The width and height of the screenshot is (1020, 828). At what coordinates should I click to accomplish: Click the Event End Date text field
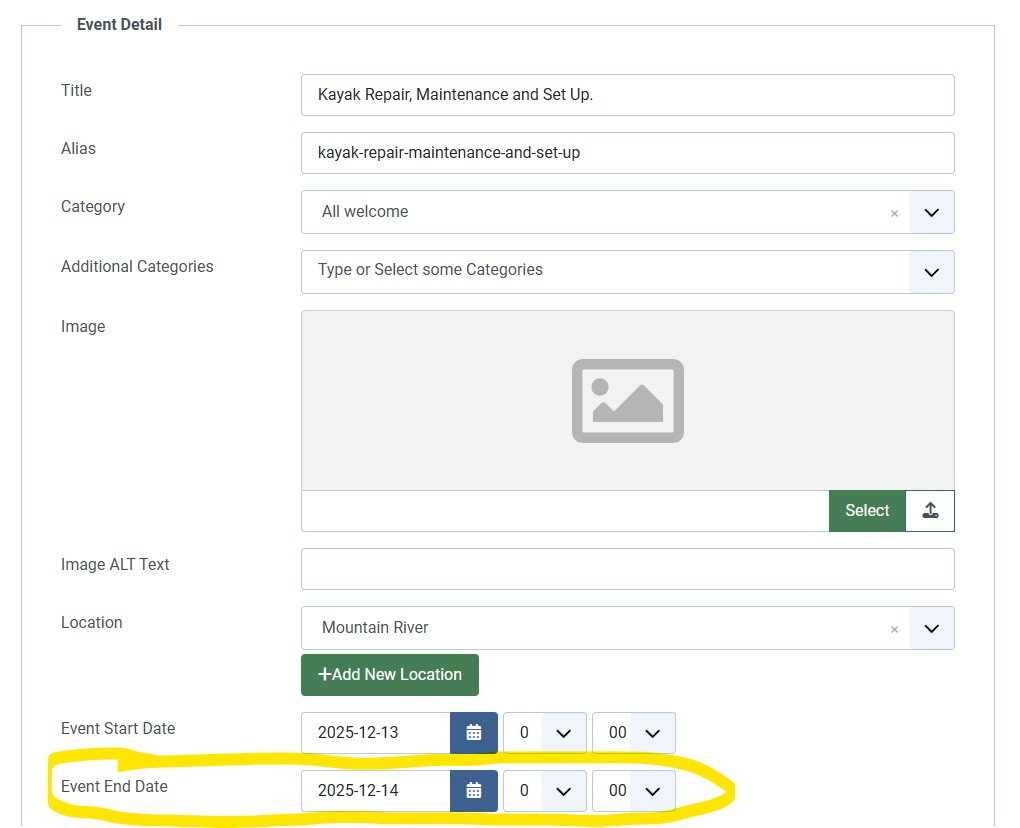(x=376, y=791)
